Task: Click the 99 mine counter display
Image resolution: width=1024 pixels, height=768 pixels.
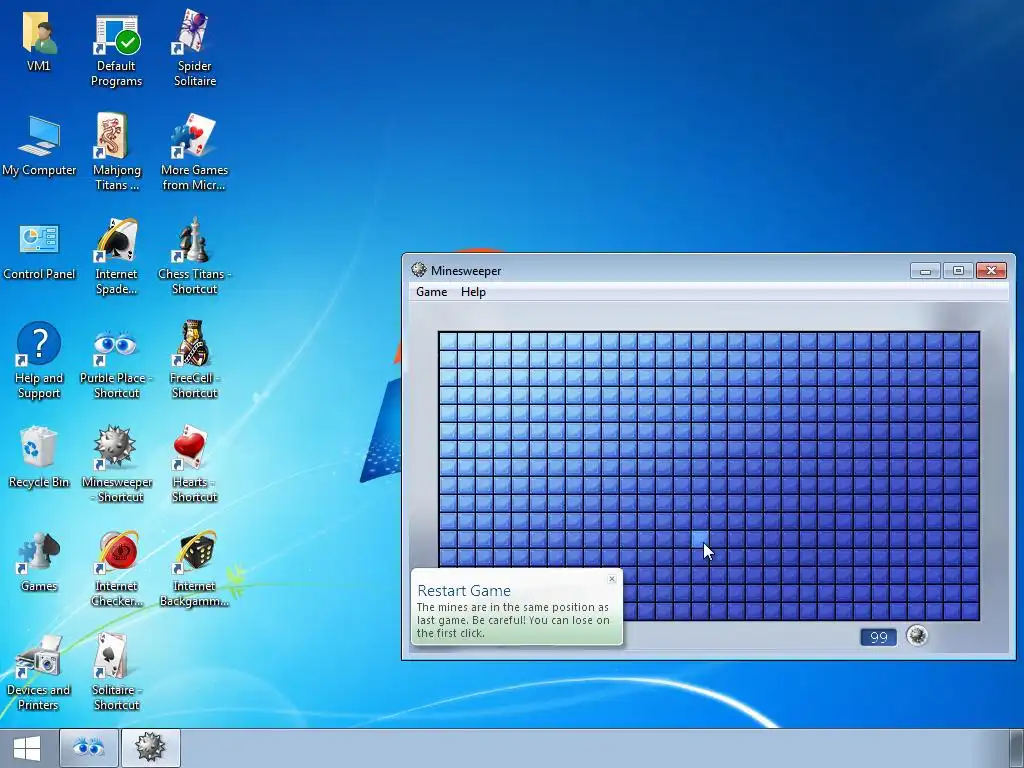Action: coord(879,637)
